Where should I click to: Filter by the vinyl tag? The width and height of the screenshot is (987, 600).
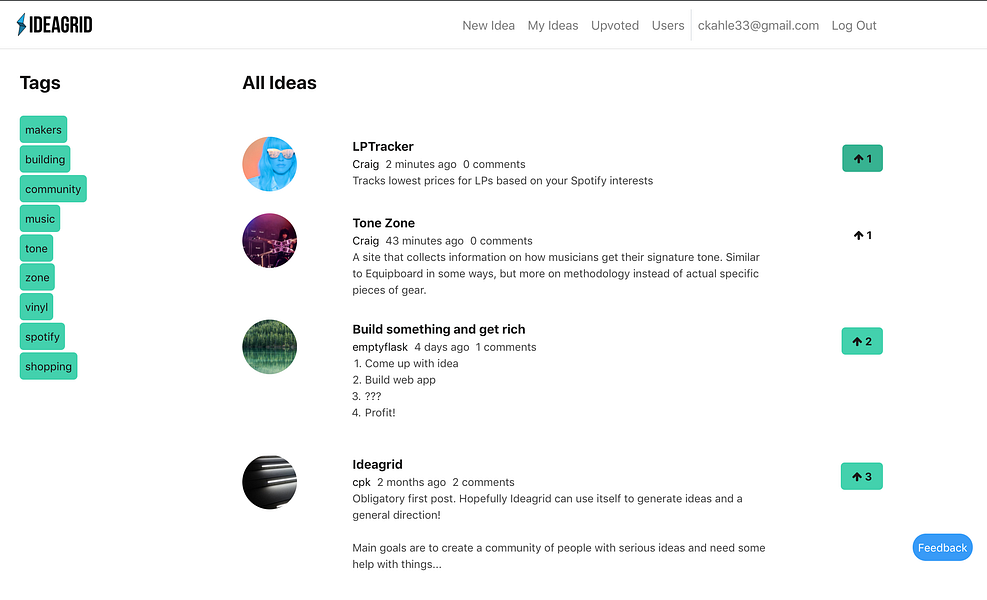37,307
